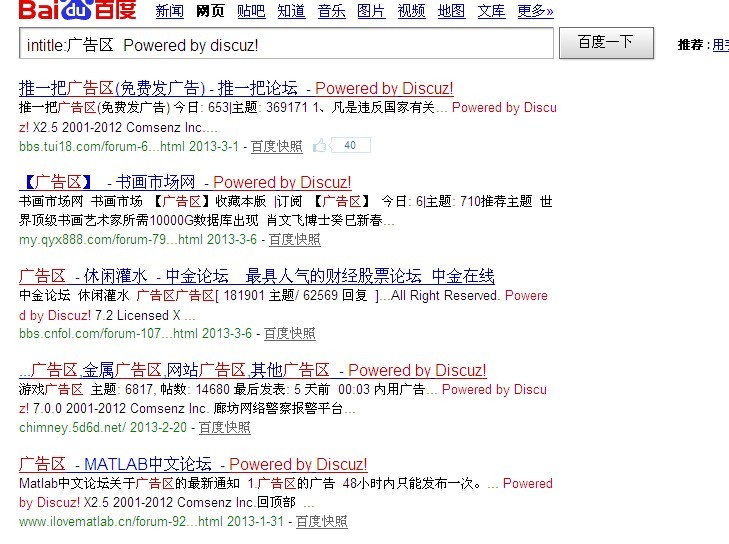
Task: View 百度快照 for the bbs.cnfol.com result
Action: click(x=290, y=333)
